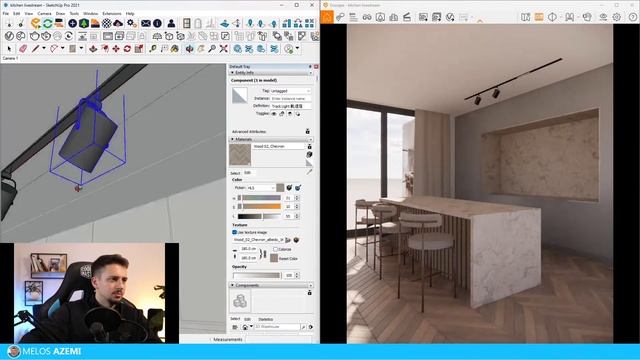Screen dimensions: 640x360
Task: Open the File menu
Action: coord(6,13)
